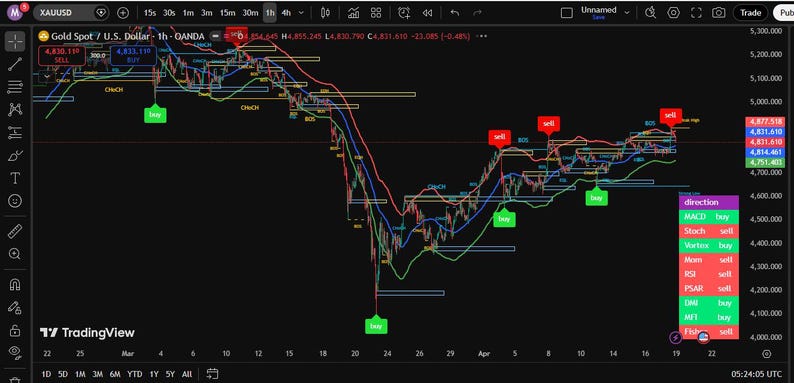Click the purple lightning event marker

pyautogui.click(x=675, y=337)
